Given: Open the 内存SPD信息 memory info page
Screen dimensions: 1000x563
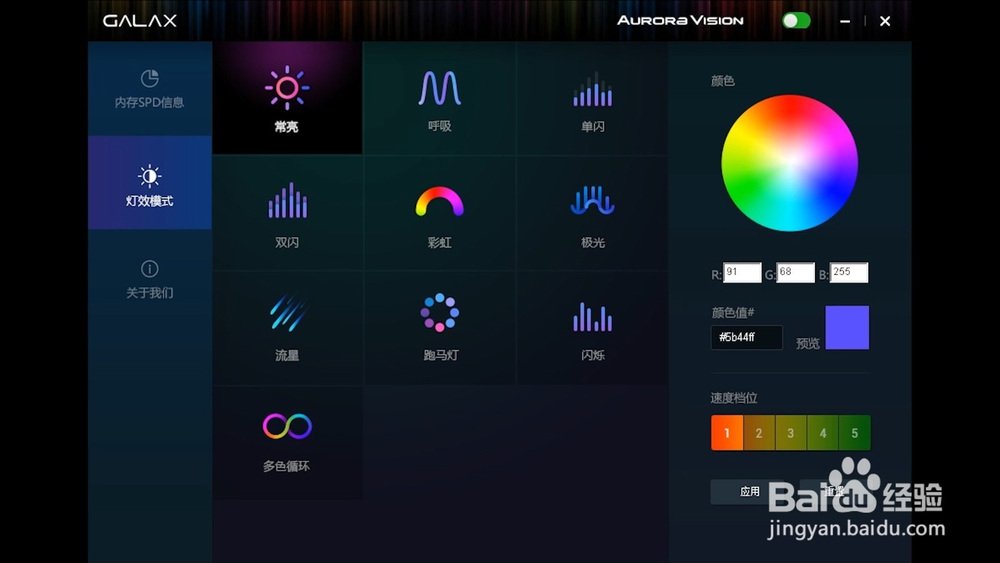Looking at the screenshot, I should [x=150, y=89].
